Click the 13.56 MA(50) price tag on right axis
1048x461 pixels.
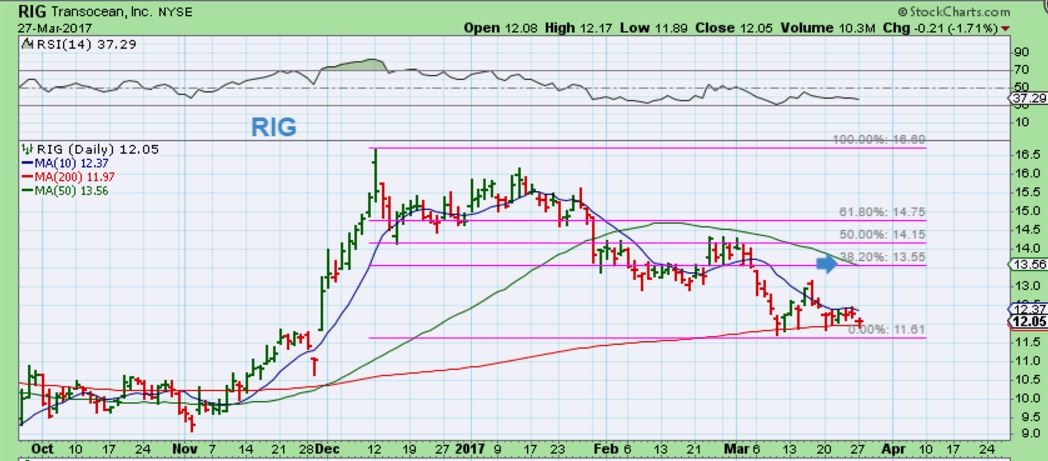[x=1029, y=264]
